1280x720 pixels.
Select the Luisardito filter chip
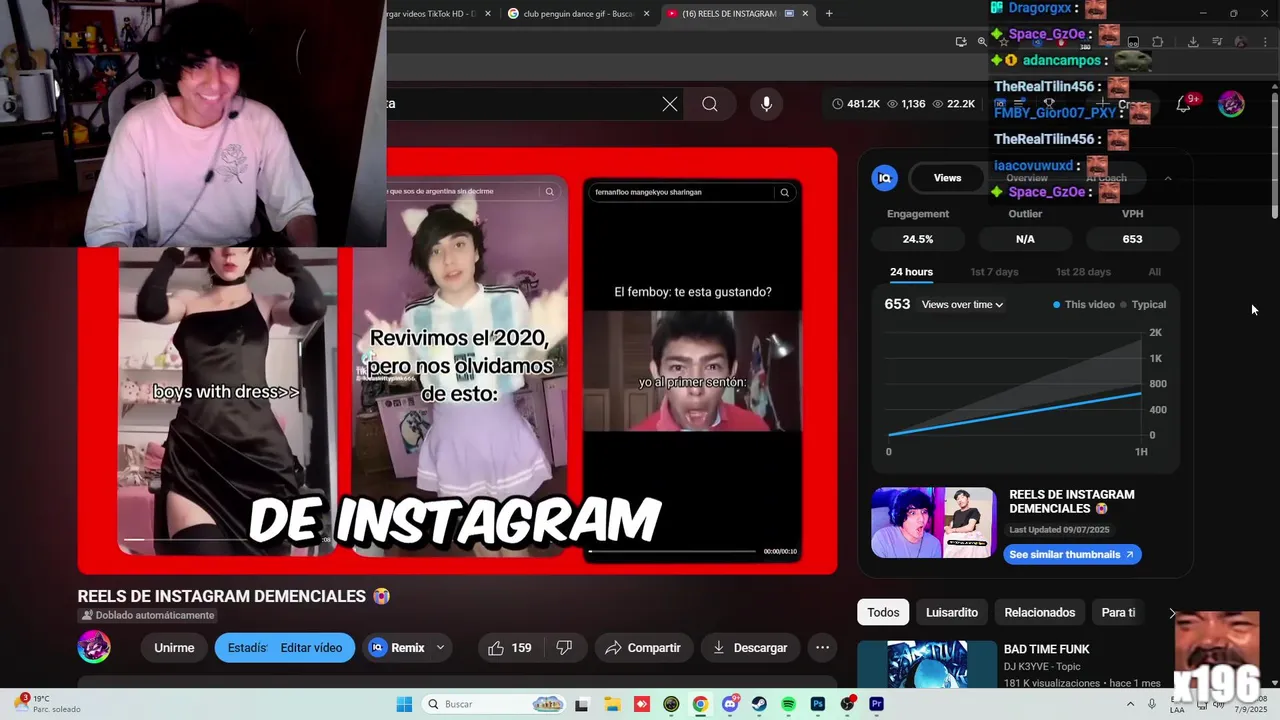click(x=952, y=613)
